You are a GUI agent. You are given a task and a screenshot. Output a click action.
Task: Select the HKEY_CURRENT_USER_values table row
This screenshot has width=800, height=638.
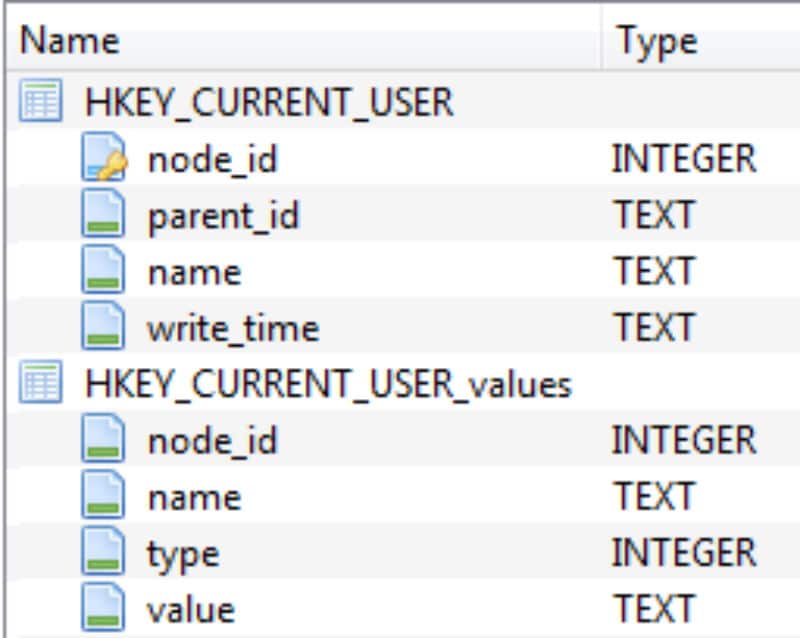point(328,384)
